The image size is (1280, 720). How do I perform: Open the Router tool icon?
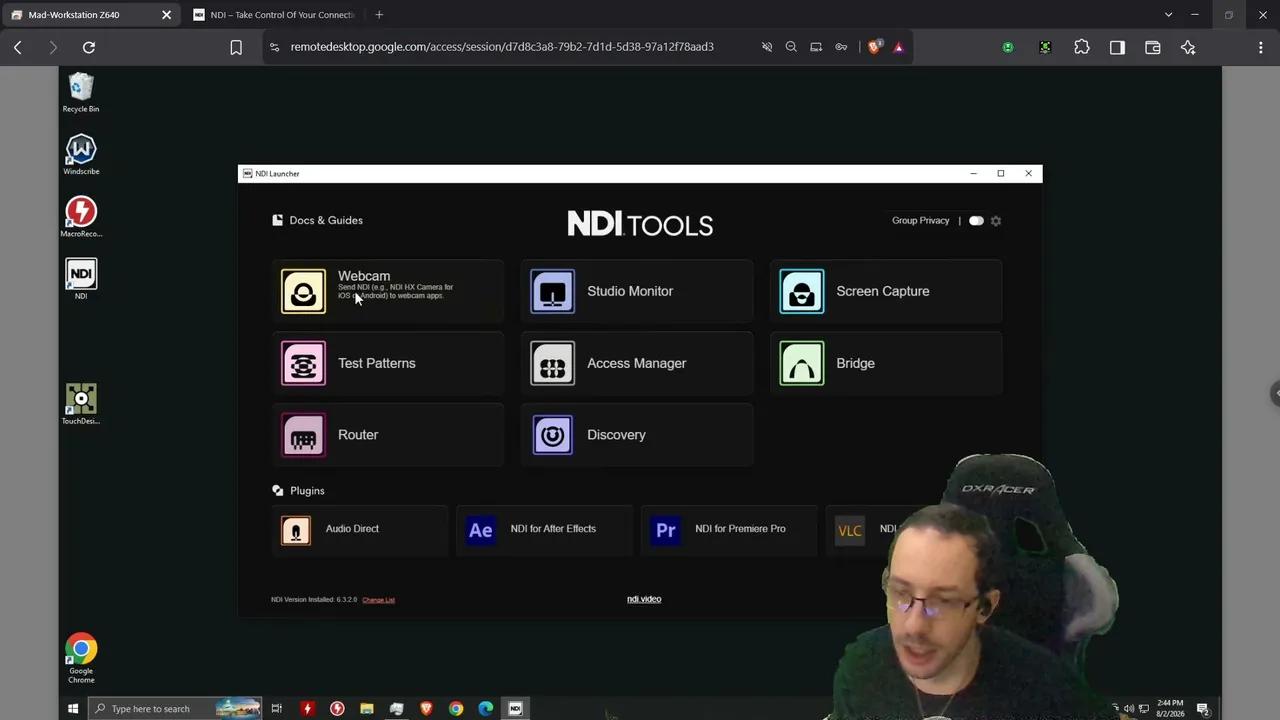point(303,435)
